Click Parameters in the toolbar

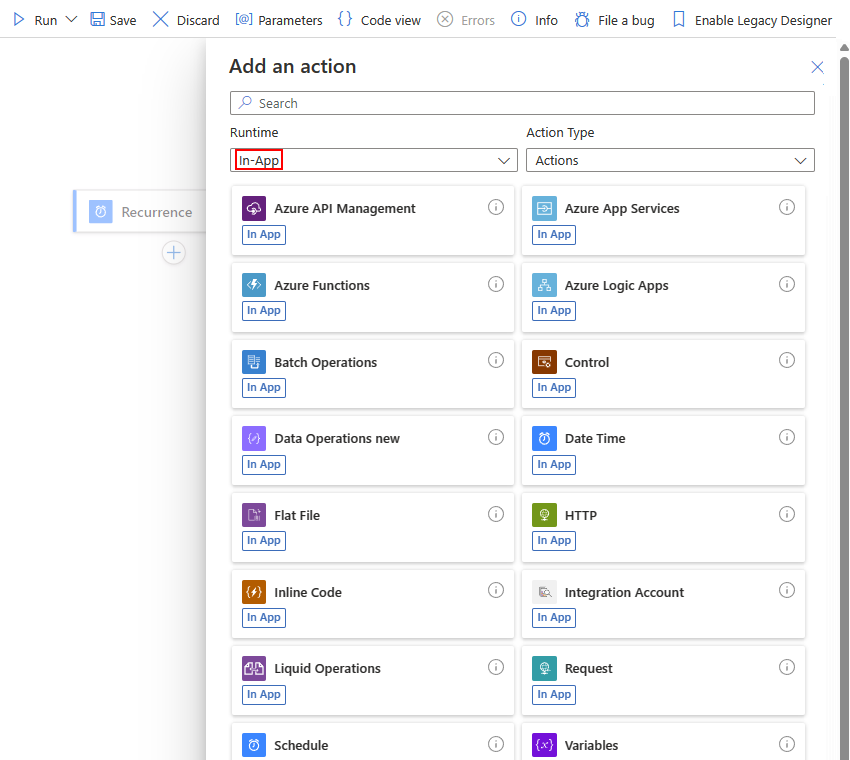pyautogui.click(x=279, y=20)
